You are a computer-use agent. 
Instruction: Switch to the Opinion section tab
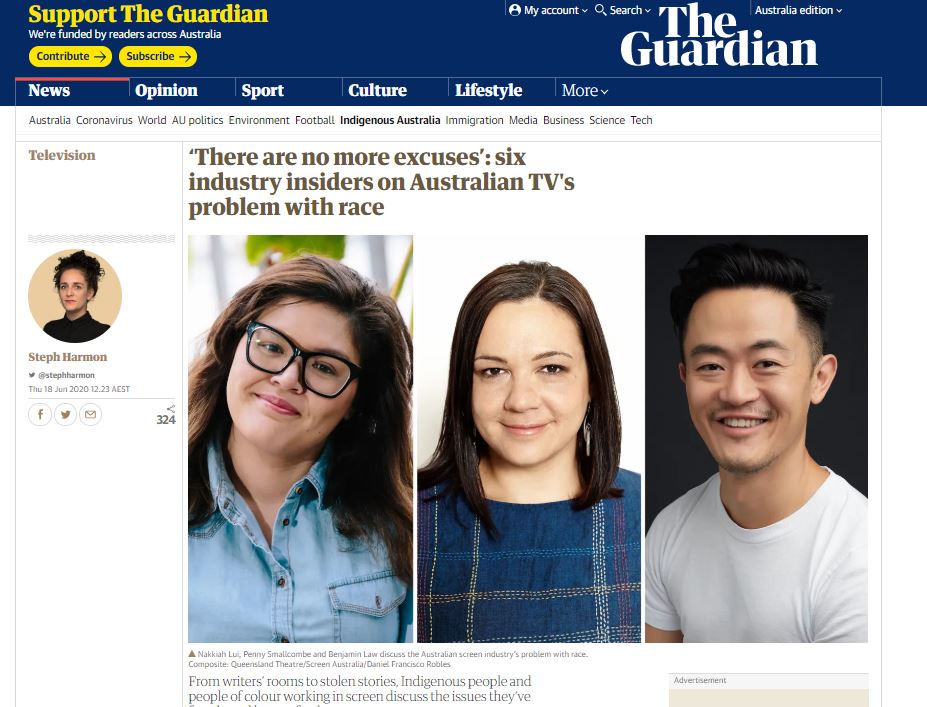166,90
